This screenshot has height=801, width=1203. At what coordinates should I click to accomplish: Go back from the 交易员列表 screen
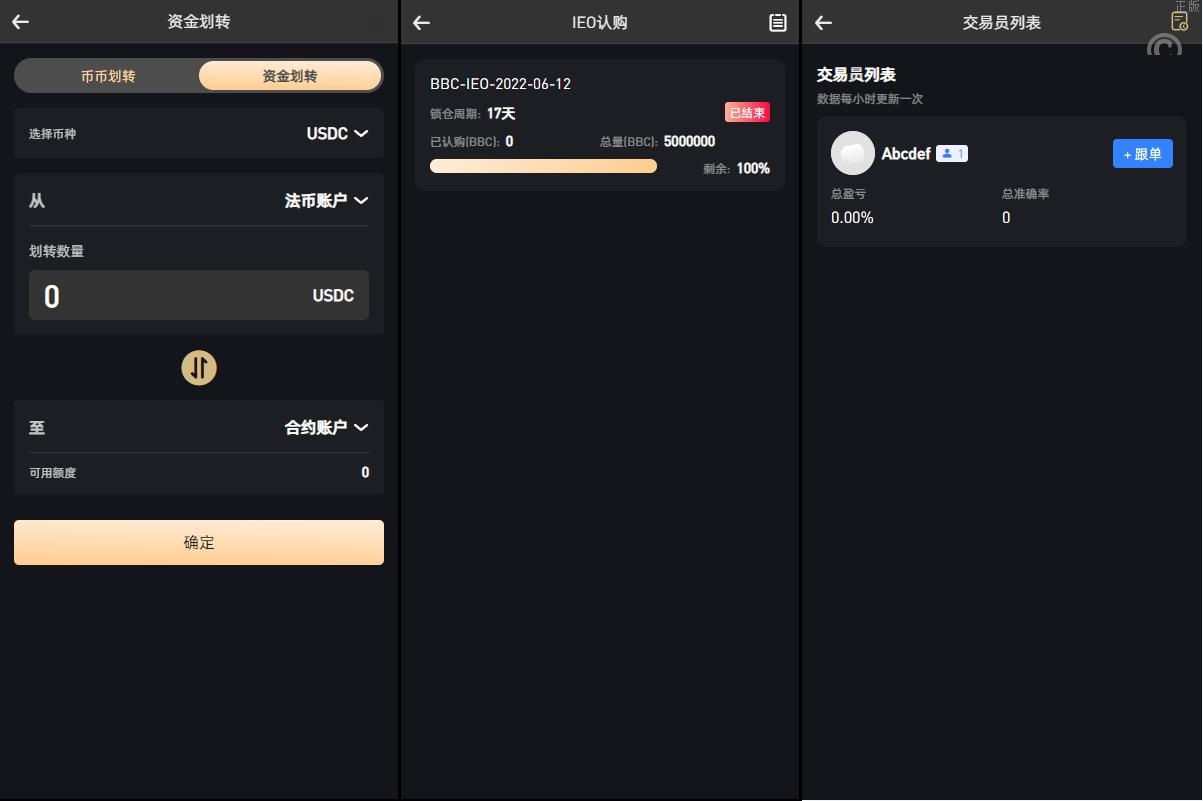point(824,23)
